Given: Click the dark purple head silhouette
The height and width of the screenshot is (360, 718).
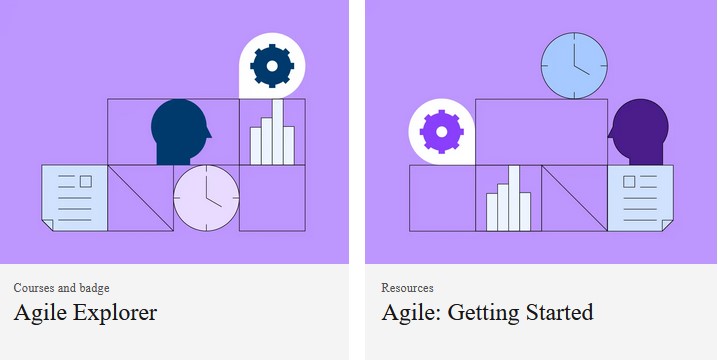Looking at the screenshot, I should point(638,132).
